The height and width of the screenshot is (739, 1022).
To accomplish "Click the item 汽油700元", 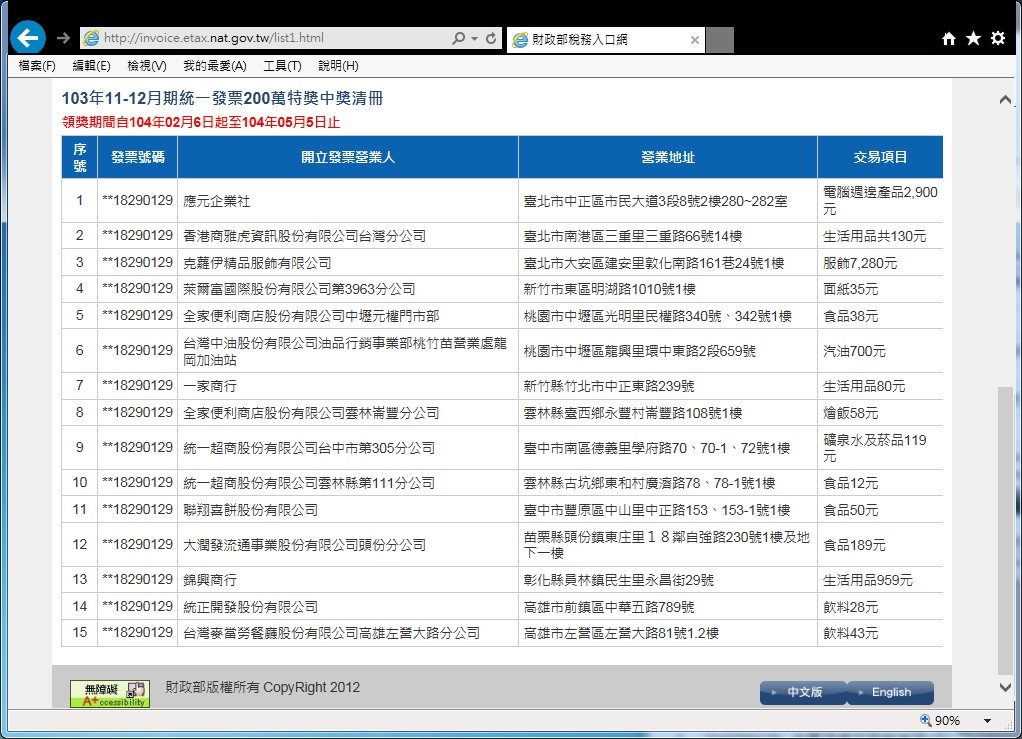I will (x=854, y=351).
